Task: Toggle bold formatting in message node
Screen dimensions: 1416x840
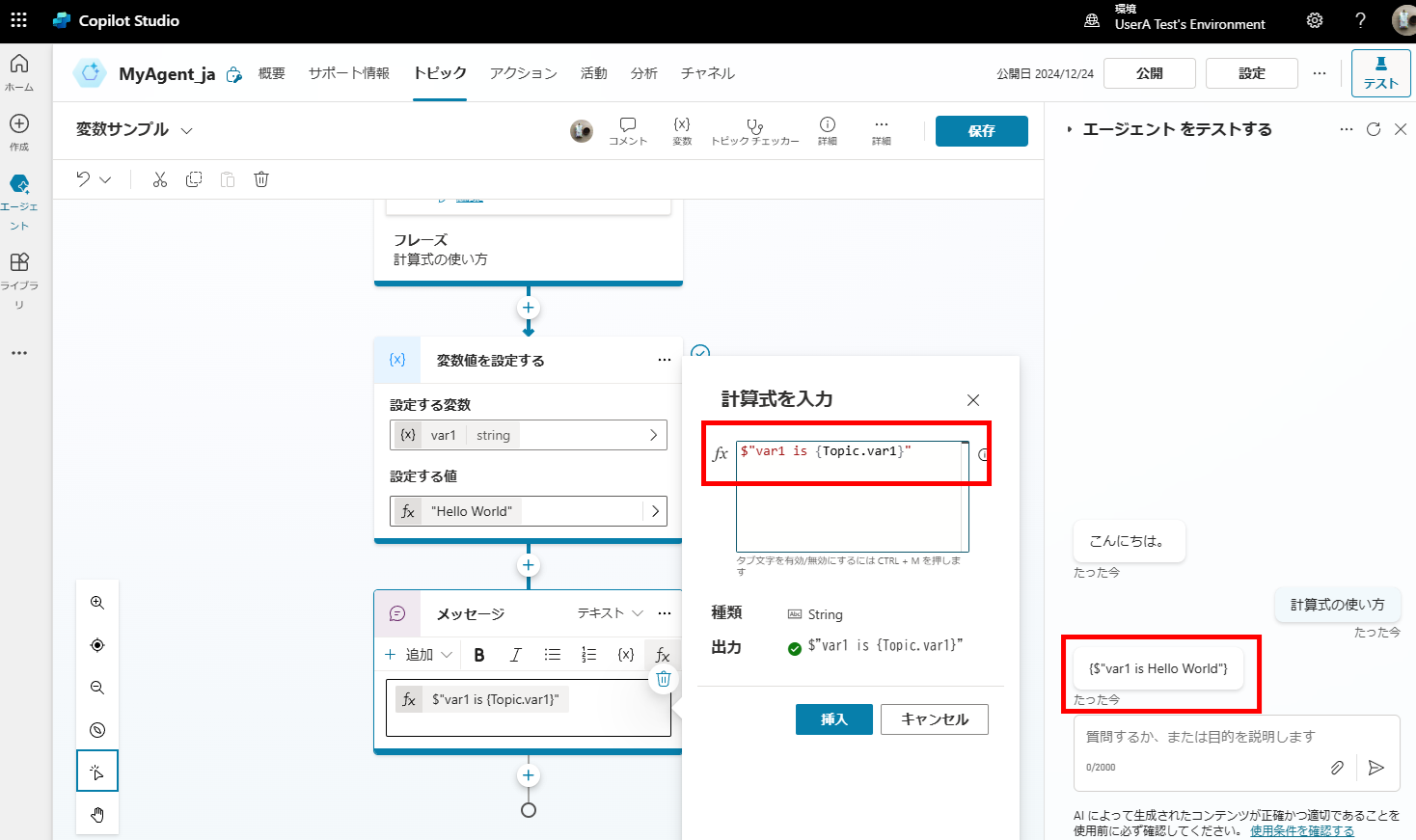Action: coord(479,655)
